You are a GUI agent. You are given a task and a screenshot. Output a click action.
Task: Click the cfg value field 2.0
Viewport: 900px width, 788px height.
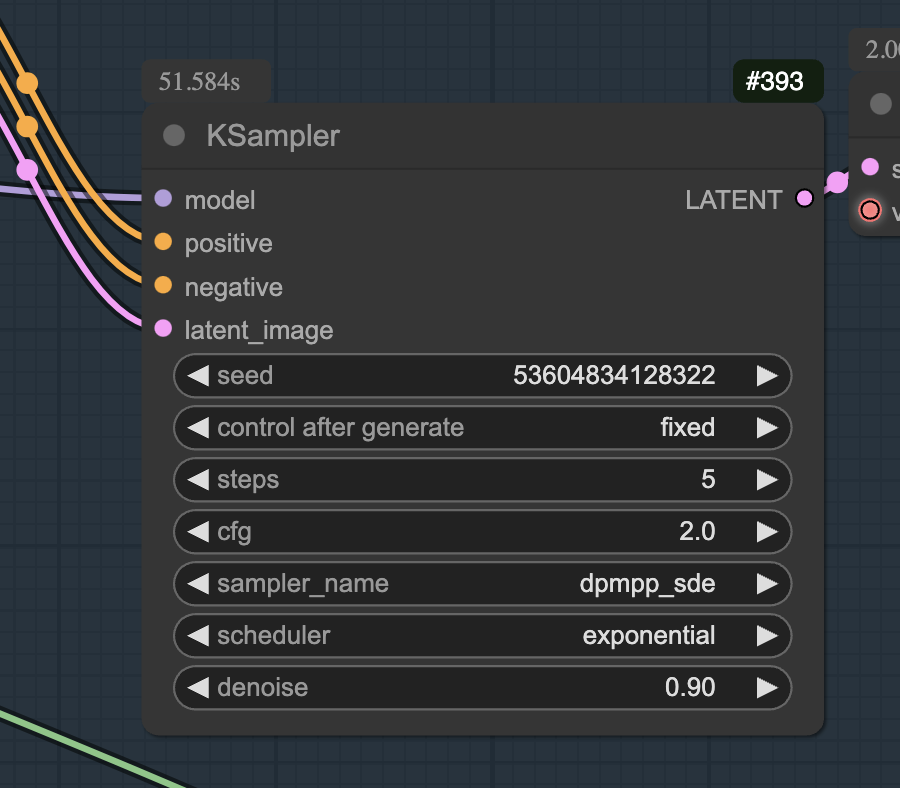pyautogui.click(x=483, y=532)
